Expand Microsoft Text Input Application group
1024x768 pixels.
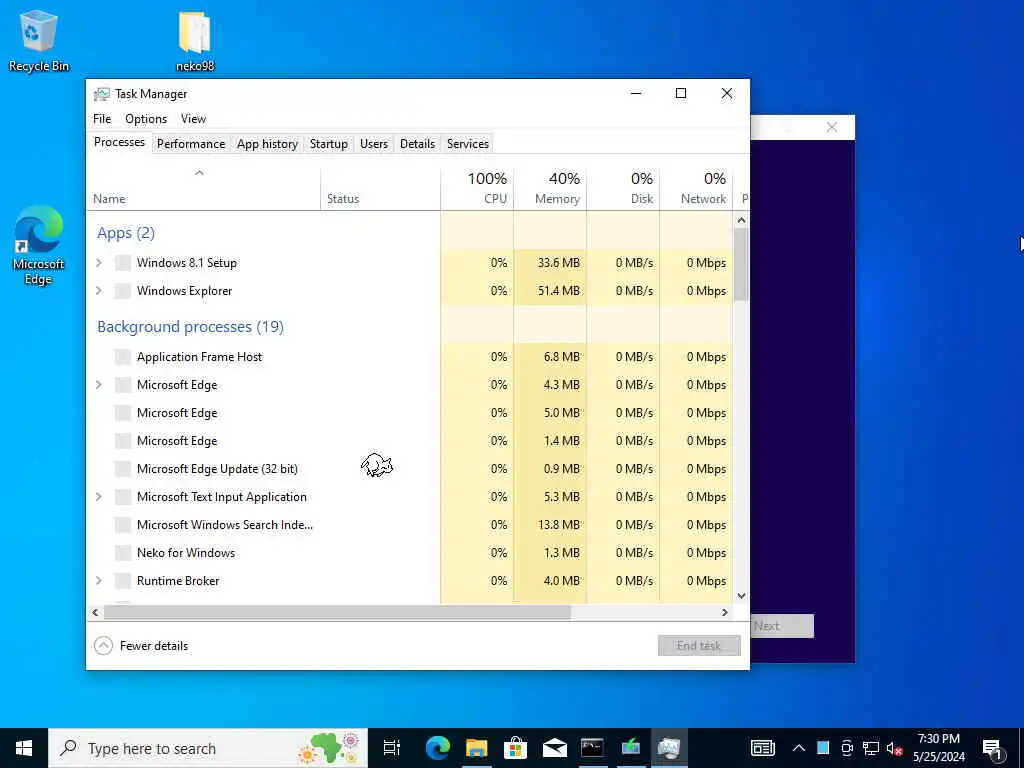[x=99, y=497]
